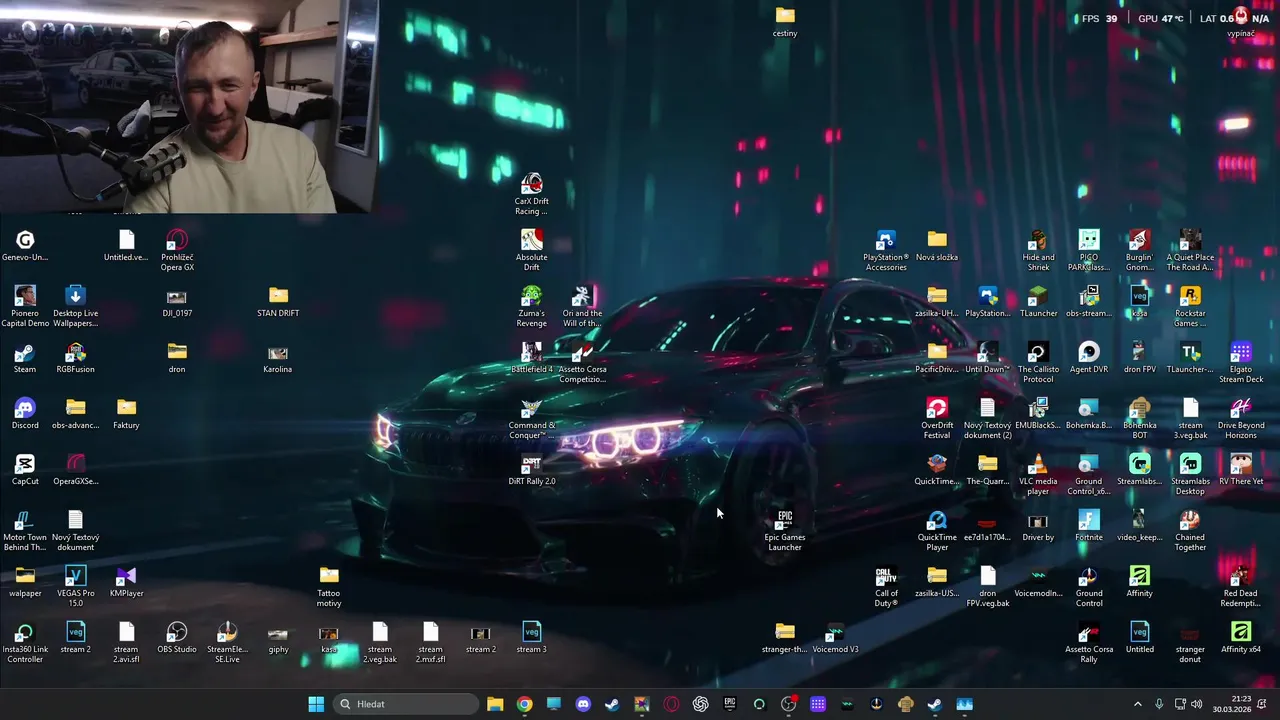Open the Affinity x64 shortcut

pyautogui.click(x=1241, y=639)
